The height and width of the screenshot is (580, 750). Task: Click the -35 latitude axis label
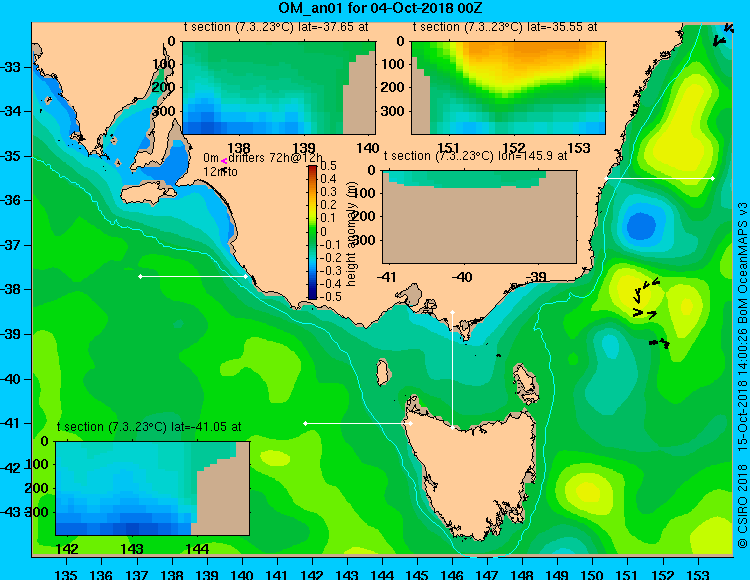10,156
